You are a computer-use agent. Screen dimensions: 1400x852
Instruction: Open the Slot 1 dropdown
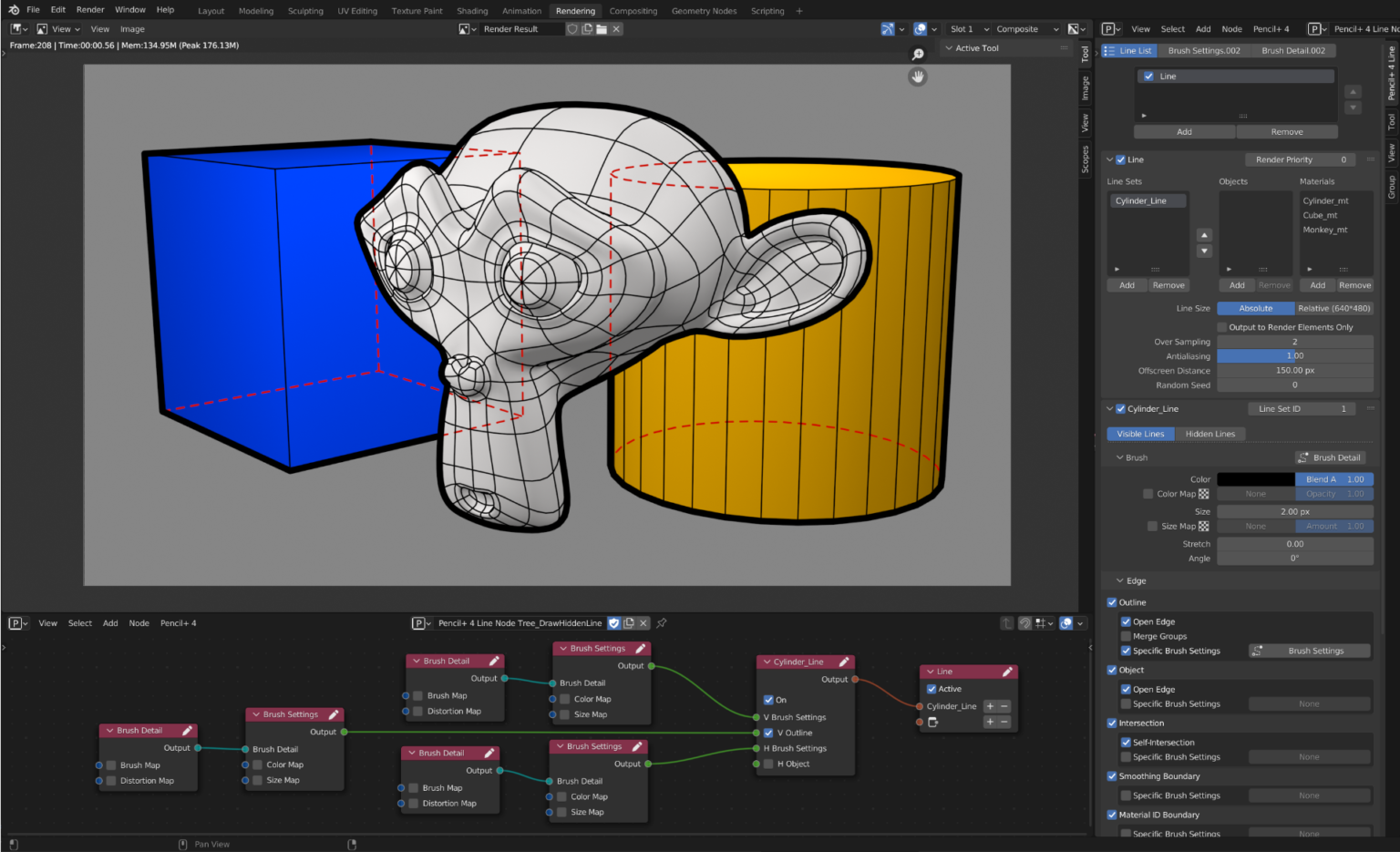click(966, 28)
